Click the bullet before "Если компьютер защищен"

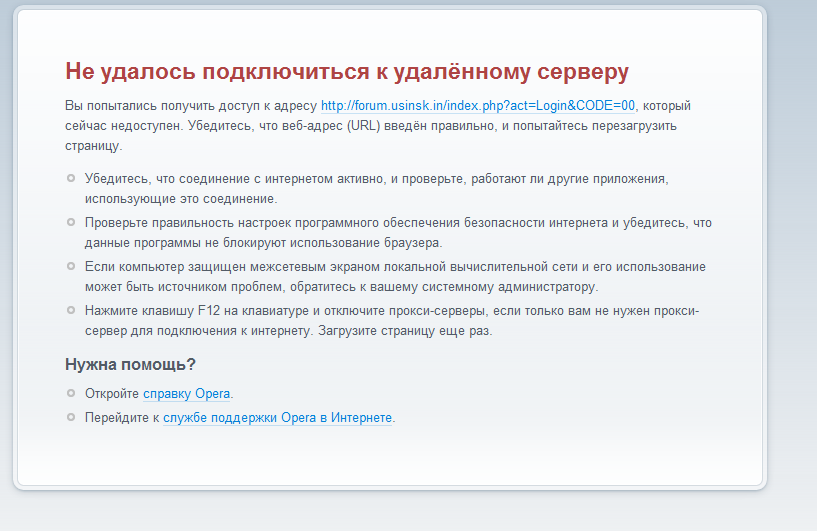[71, 267]
